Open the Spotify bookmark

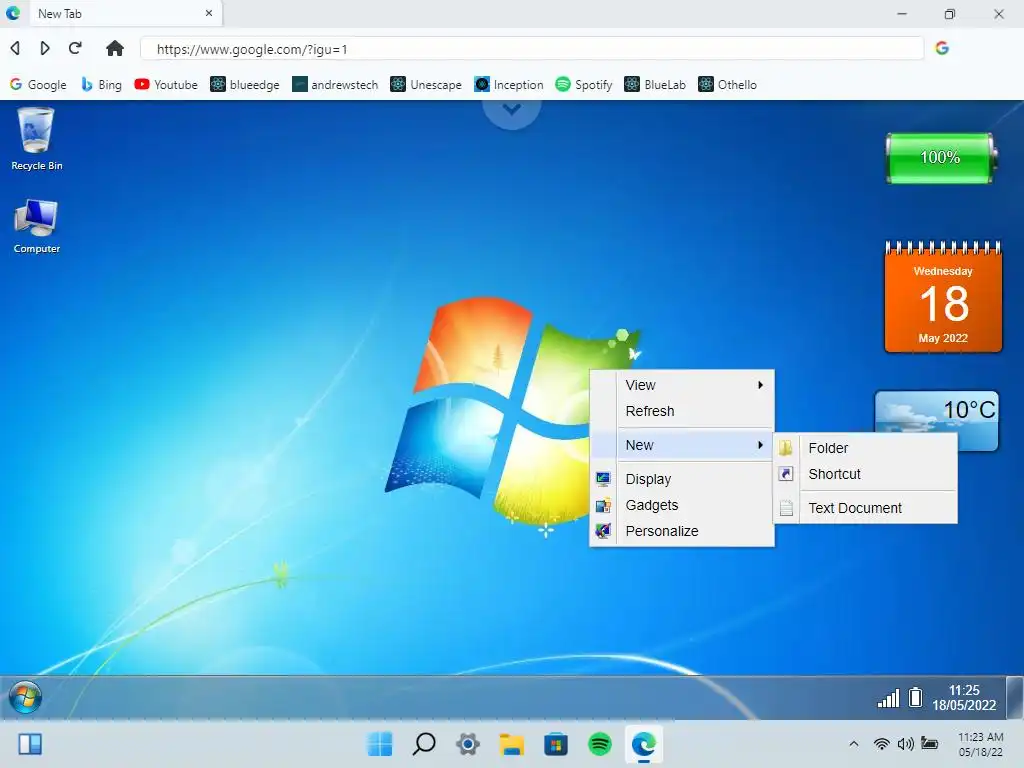tap(584, 85)
